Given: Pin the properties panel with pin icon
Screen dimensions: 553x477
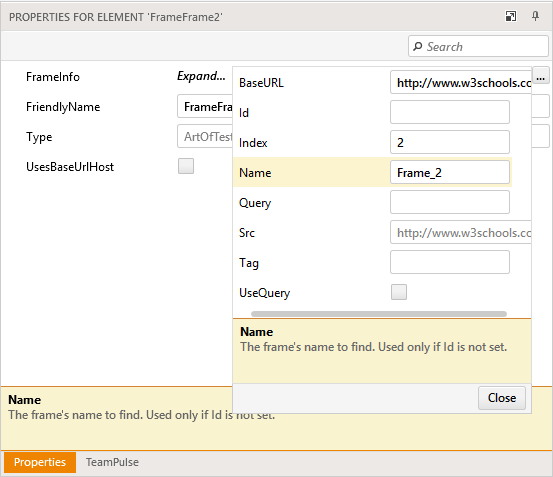Looking at the screenshot, I should (x=535, y=16).
